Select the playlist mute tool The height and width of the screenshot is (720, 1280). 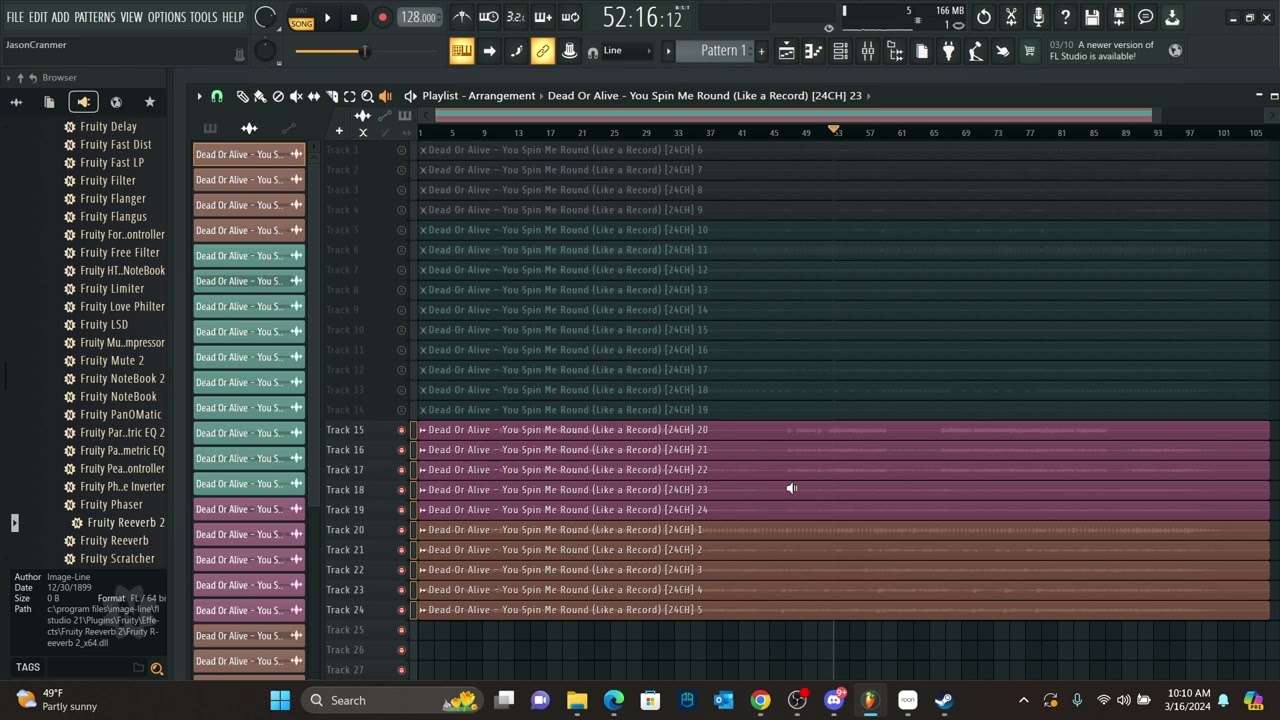click(296, 96)
